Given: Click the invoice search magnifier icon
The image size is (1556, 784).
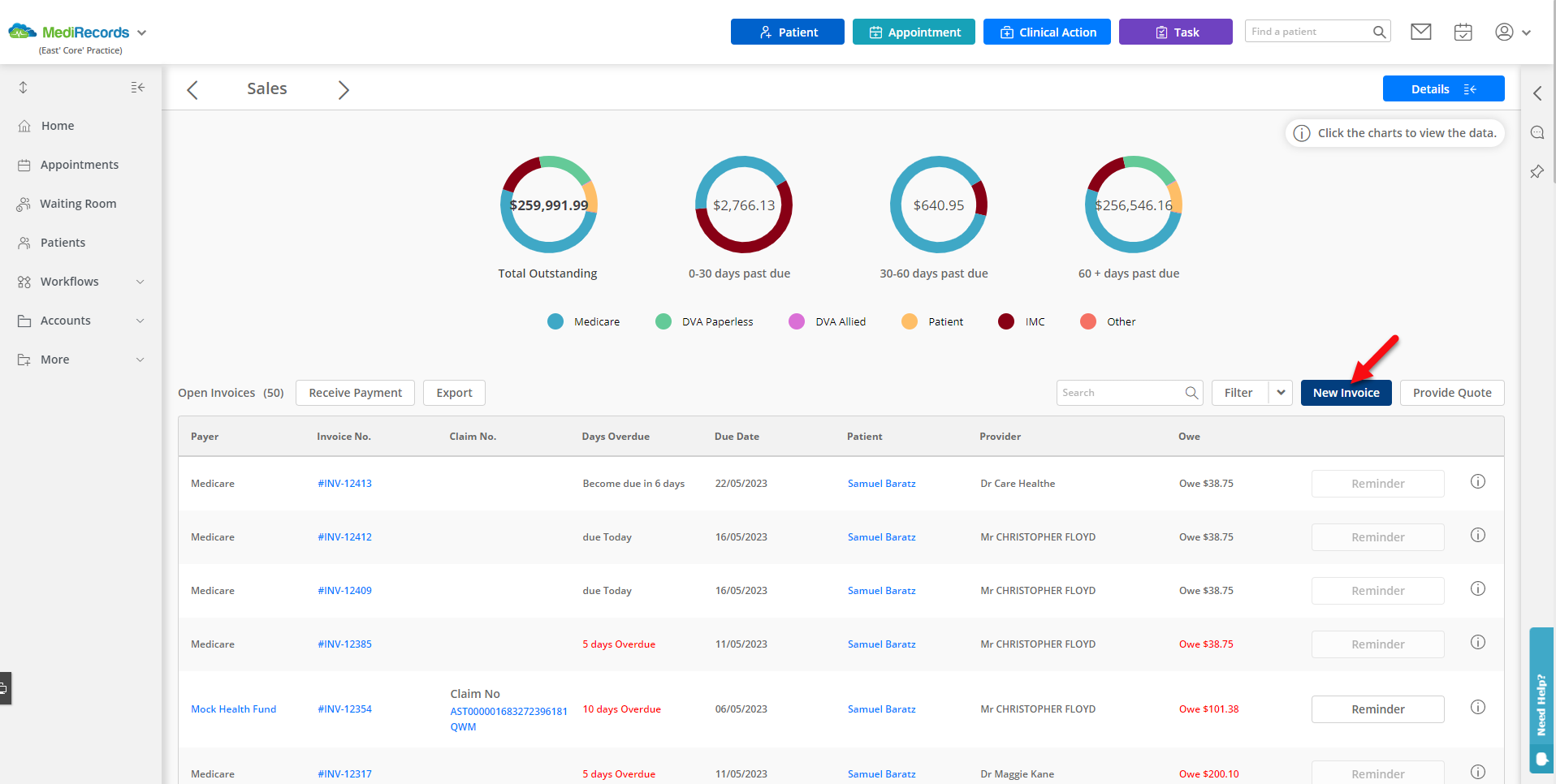Looking at the screenshot, I should (x=1191, y=393).
